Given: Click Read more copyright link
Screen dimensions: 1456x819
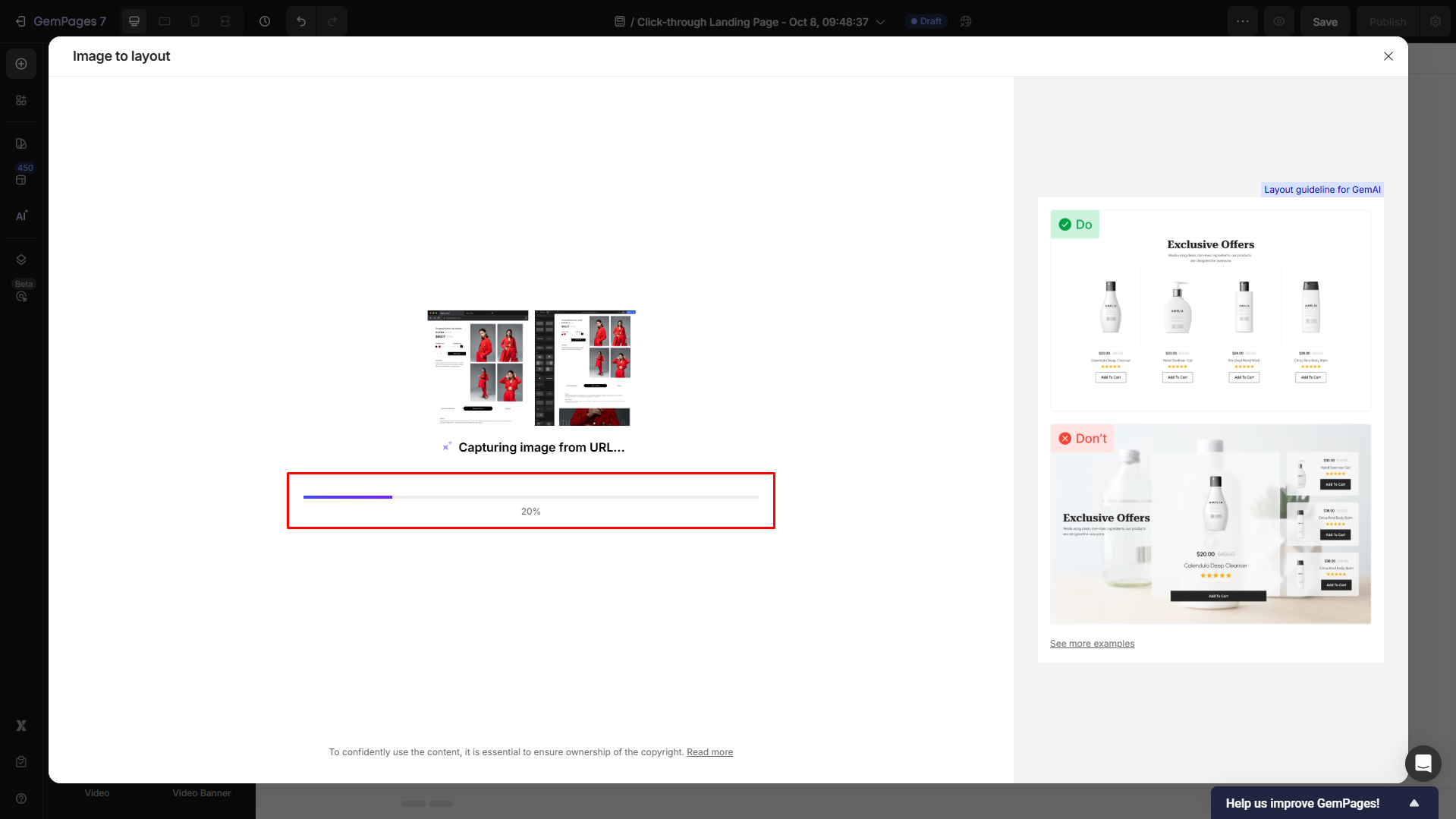Looking at the screenshot, I should [709, 752].
